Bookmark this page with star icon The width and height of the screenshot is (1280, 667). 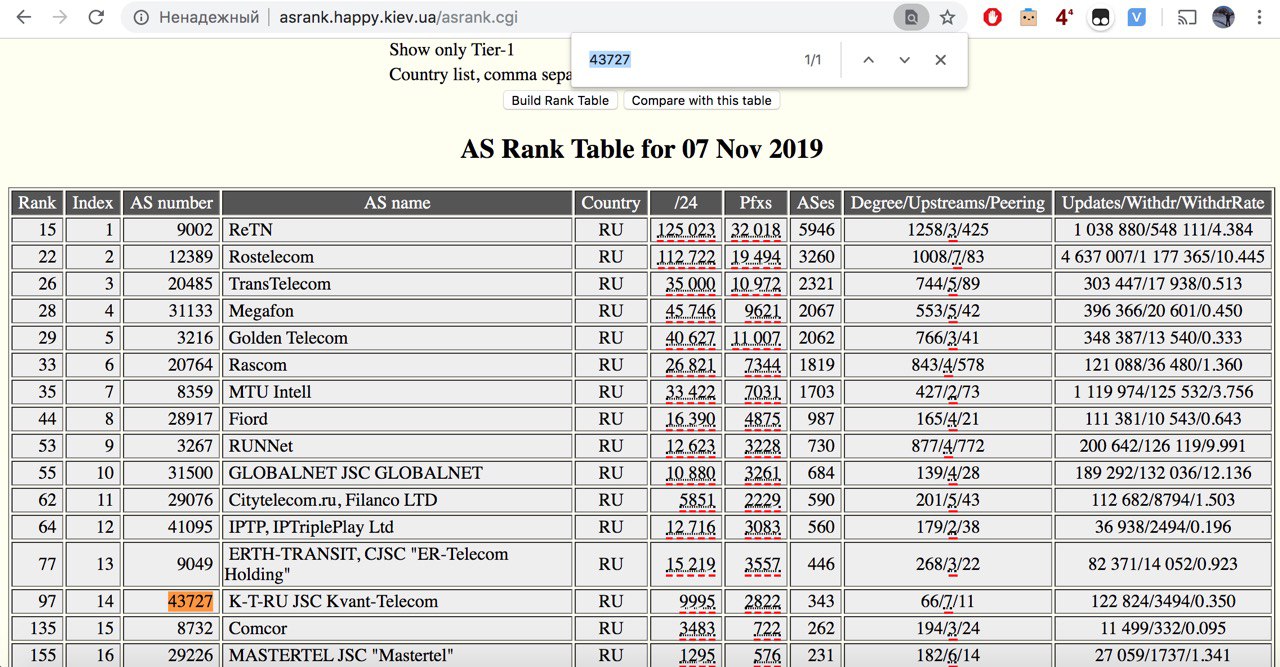tap(947, 17)
